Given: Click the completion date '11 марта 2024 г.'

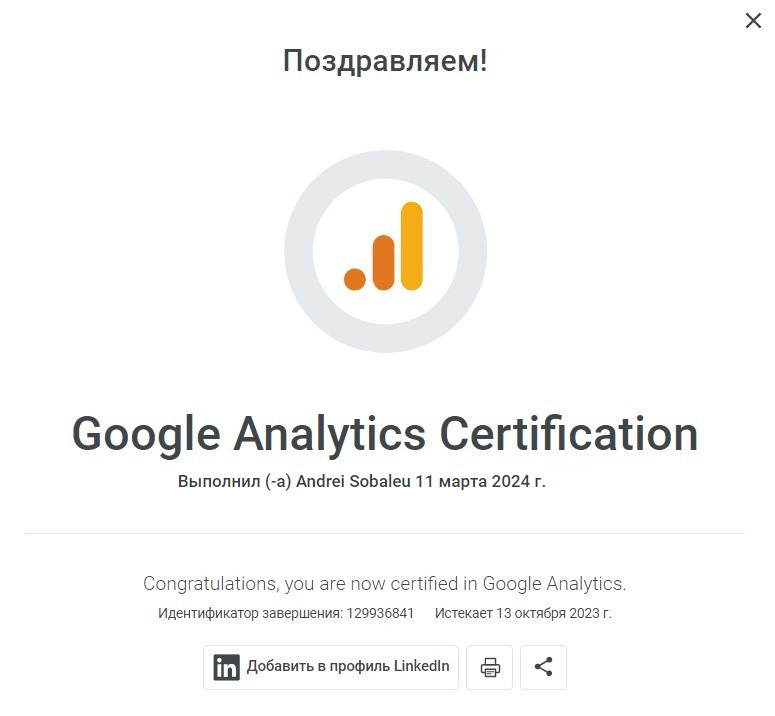Looking at the screenshot, I should click(x=480, y=481).
